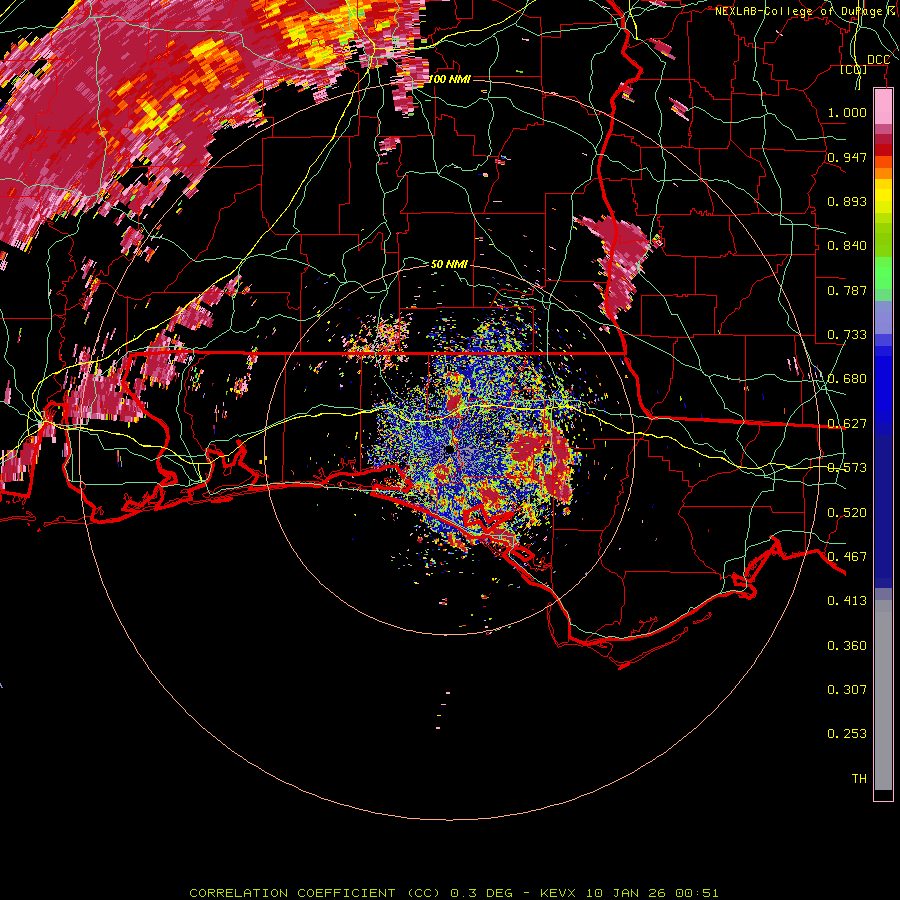This screenshot has height=900, width=900.
Task: Click the orange band of the color bar
Action: (883, 173)
